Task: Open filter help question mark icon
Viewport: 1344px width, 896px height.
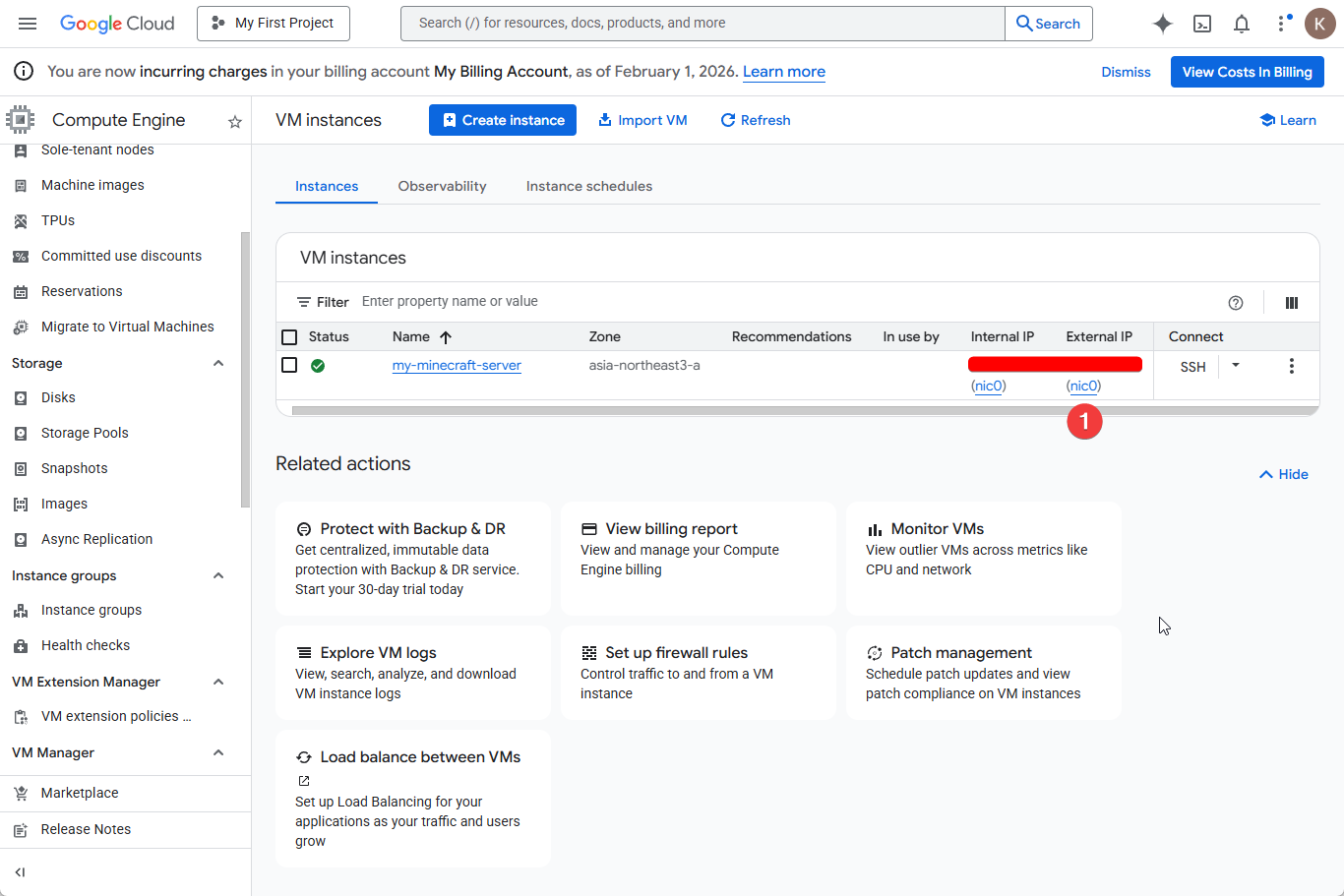Action: pos(1236,303)
